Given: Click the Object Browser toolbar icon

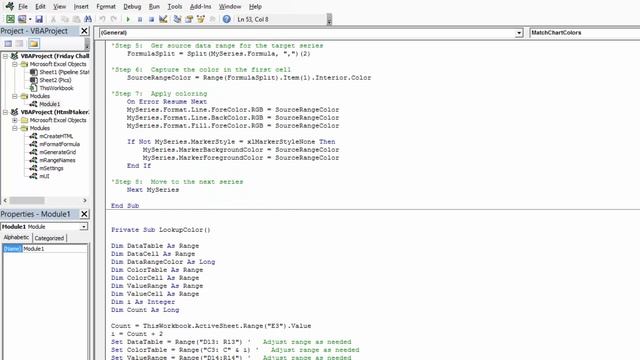Looking at the screenshot, I should [201, 19].
